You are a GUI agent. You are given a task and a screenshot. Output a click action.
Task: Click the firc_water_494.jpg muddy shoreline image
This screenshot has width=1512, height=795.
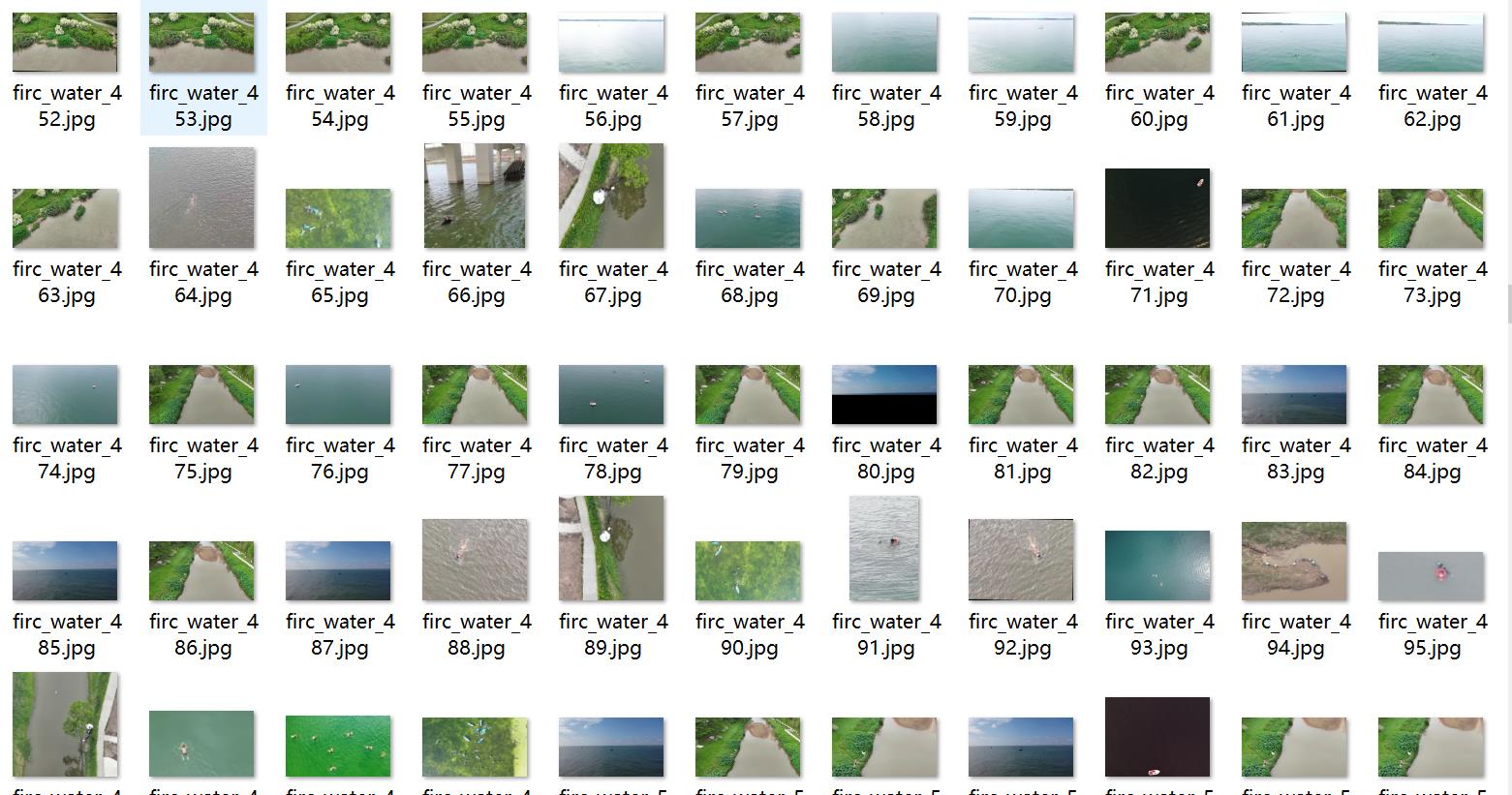[x=1294, y=562]
